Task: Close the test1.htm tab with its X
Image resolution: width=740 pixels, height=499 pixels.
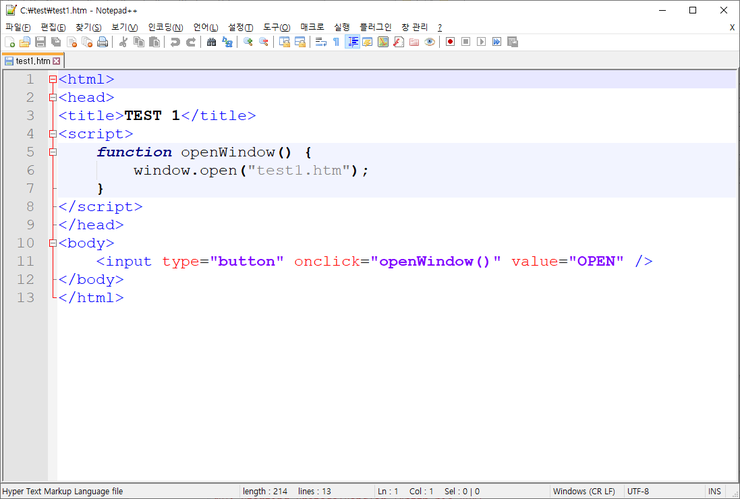Action: coord(57,61)
